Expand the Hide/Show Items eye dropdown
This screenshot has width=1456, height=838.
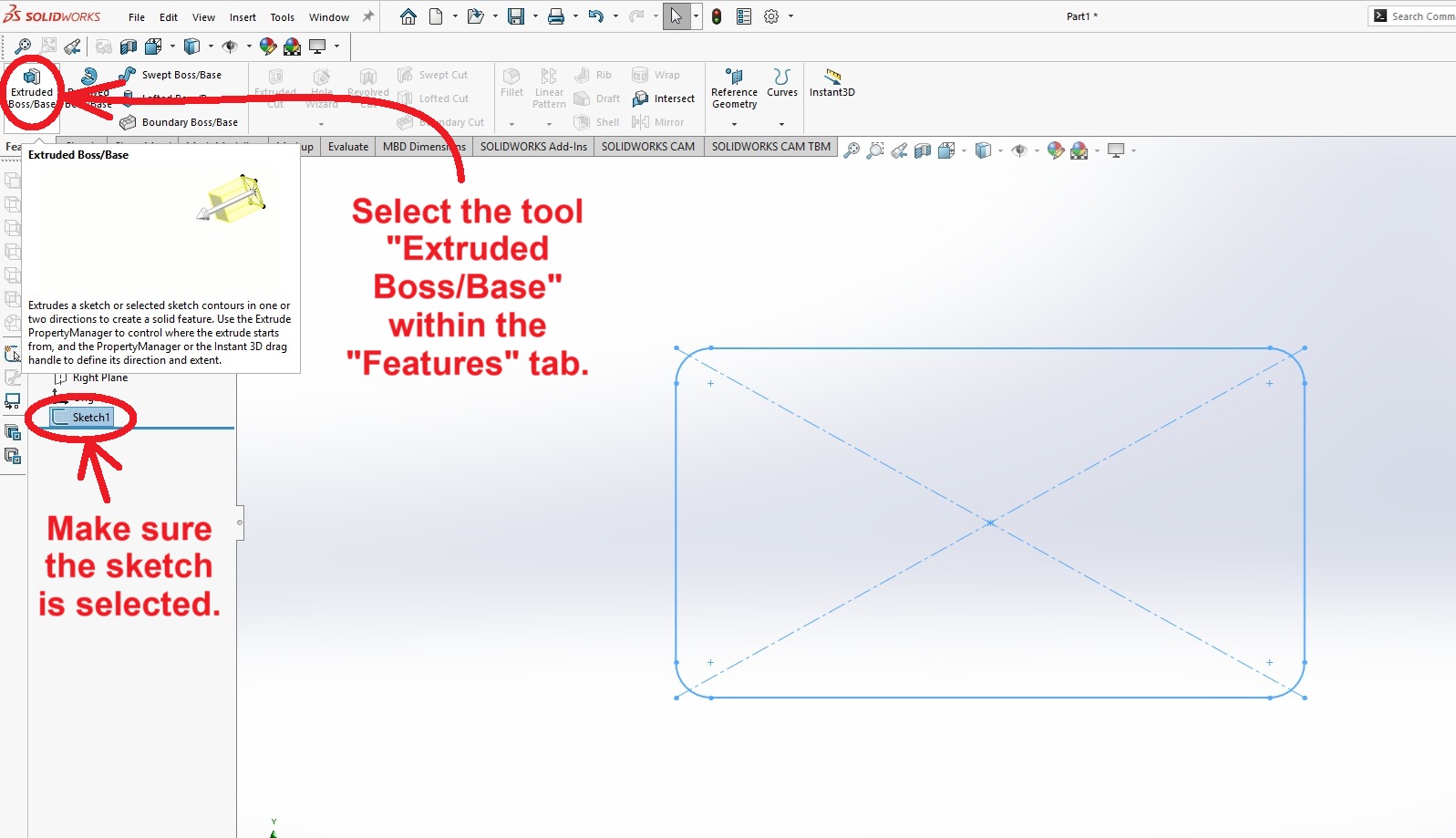click(1036, 151)
